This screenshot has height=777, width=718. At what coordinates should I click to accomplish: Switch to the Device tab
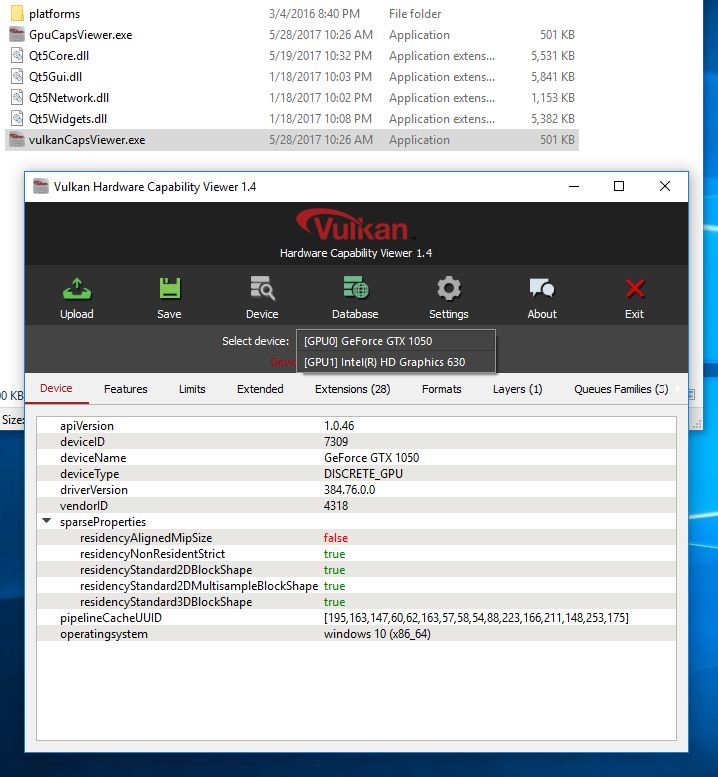coord(56,388)
